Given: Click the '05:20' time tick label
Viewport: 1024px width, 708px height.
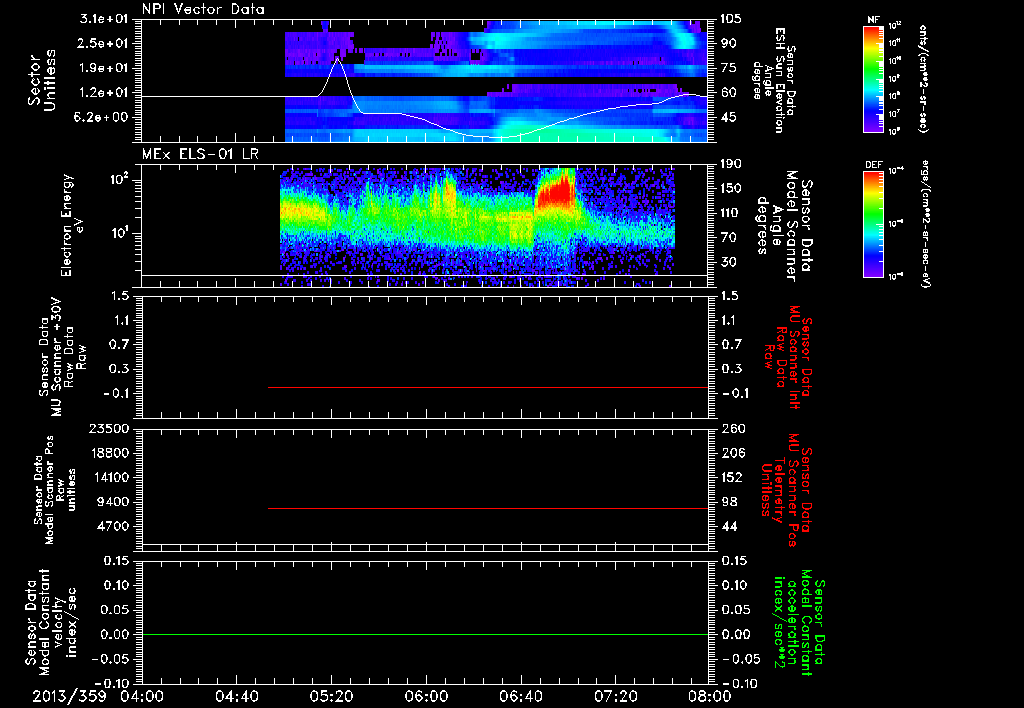Looking at the screenshot, I should (331, 696).
